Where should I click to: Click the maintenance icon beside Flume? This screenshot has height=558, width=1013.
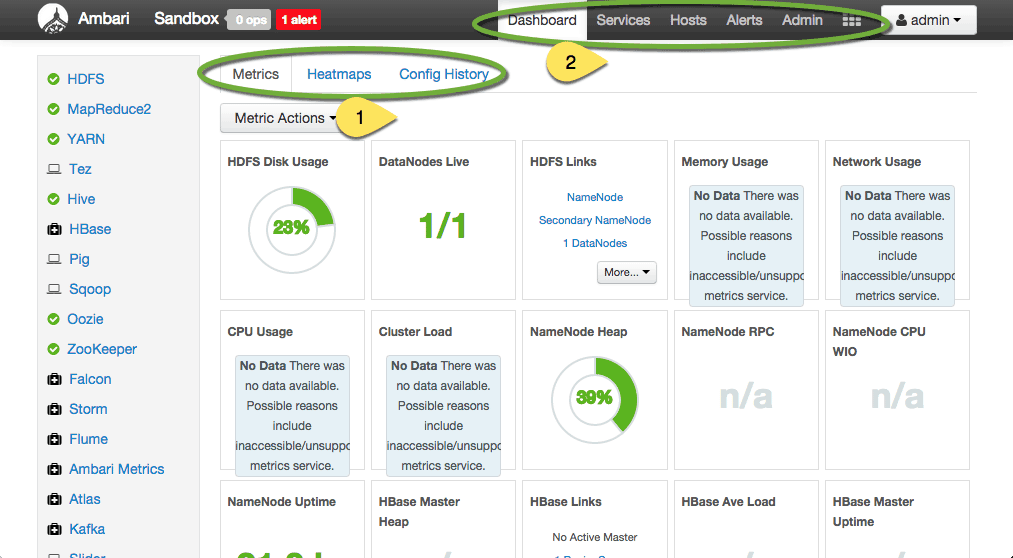(54, 439)
